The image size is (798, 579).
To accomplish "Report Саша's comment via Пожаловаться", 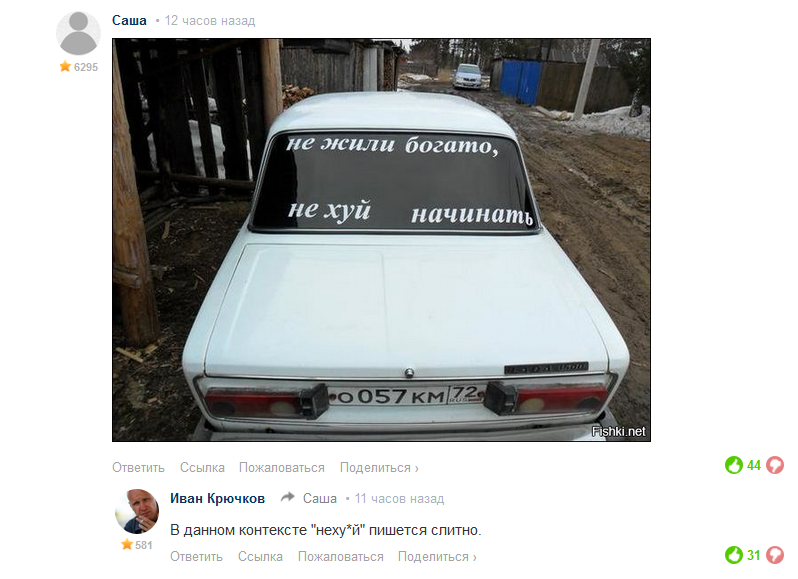I will (x=282, y=468).
